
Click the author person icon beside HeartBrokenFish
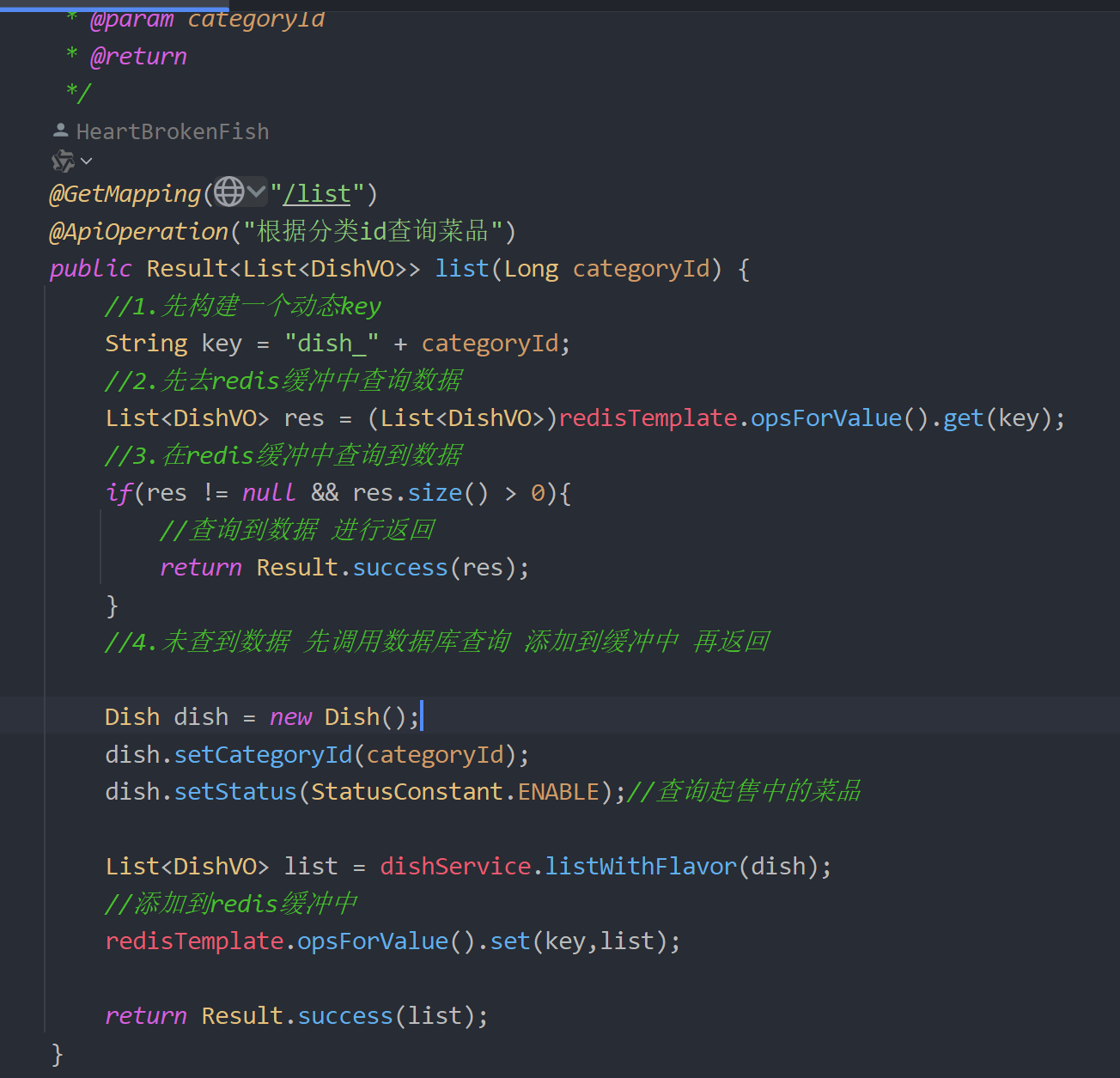pos(60,131)
